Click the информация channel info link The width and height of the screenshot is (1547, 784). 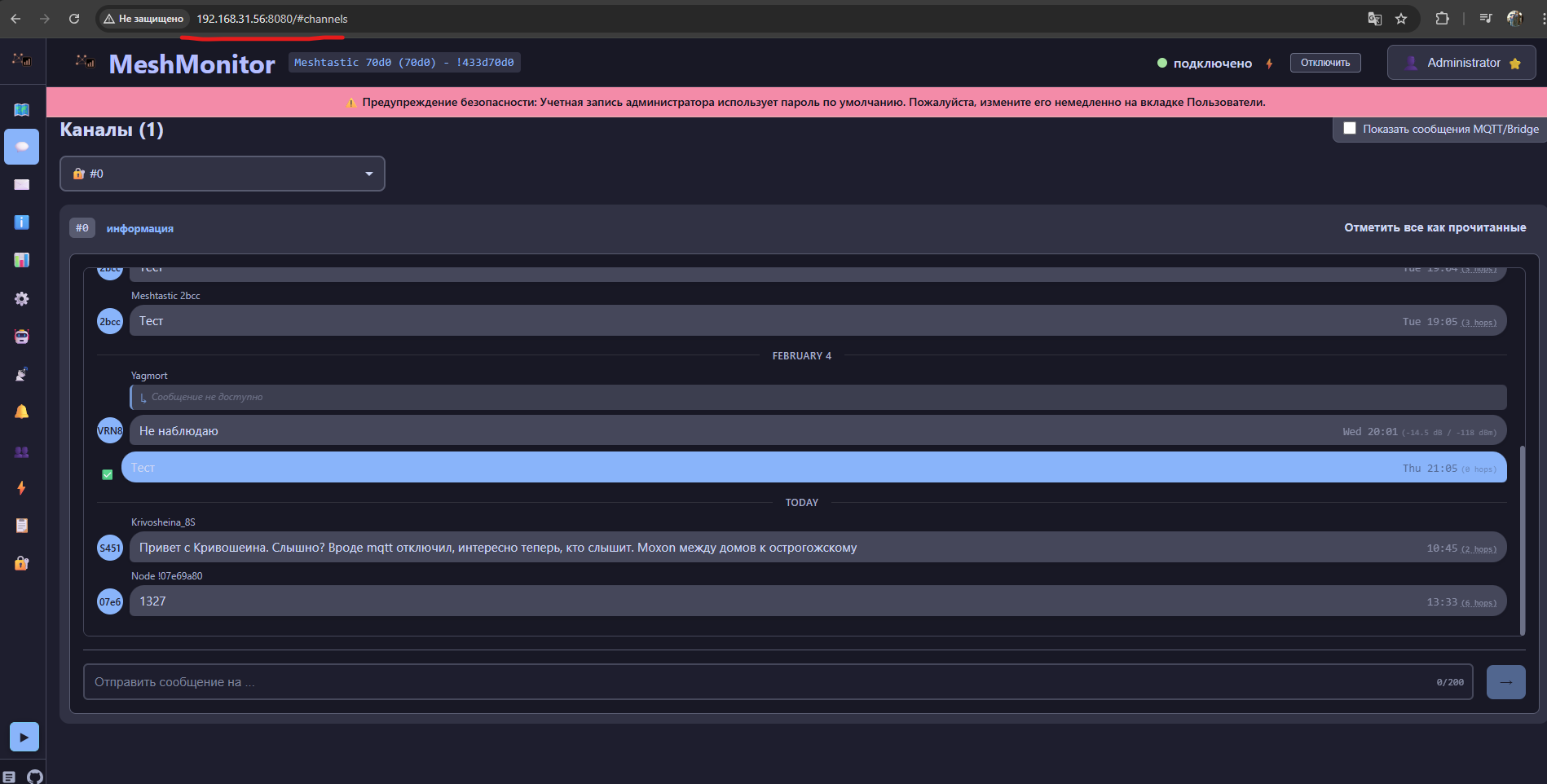139,229
